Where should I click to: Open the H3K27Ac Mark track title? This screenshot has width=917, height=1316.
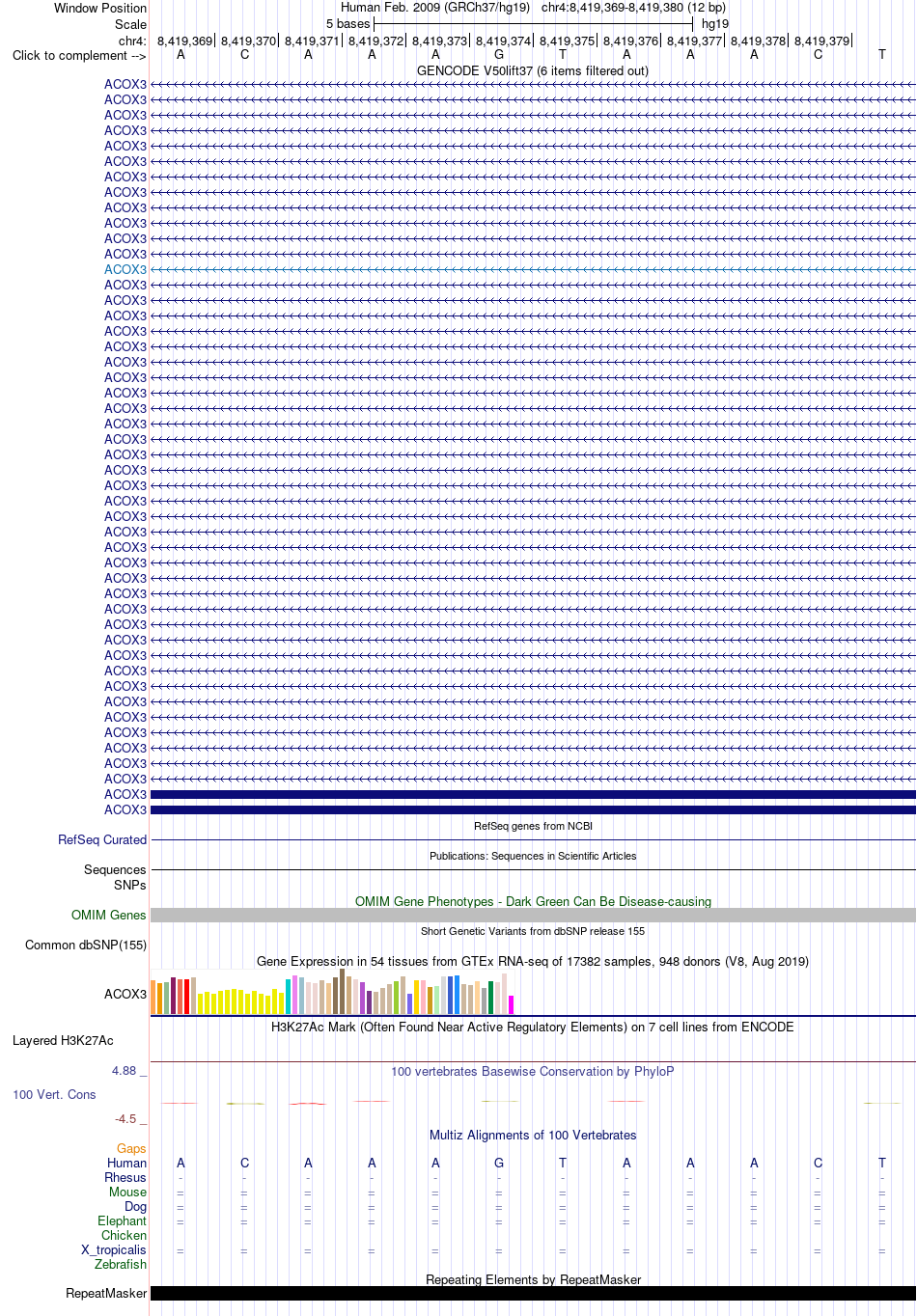point(533,1028)
